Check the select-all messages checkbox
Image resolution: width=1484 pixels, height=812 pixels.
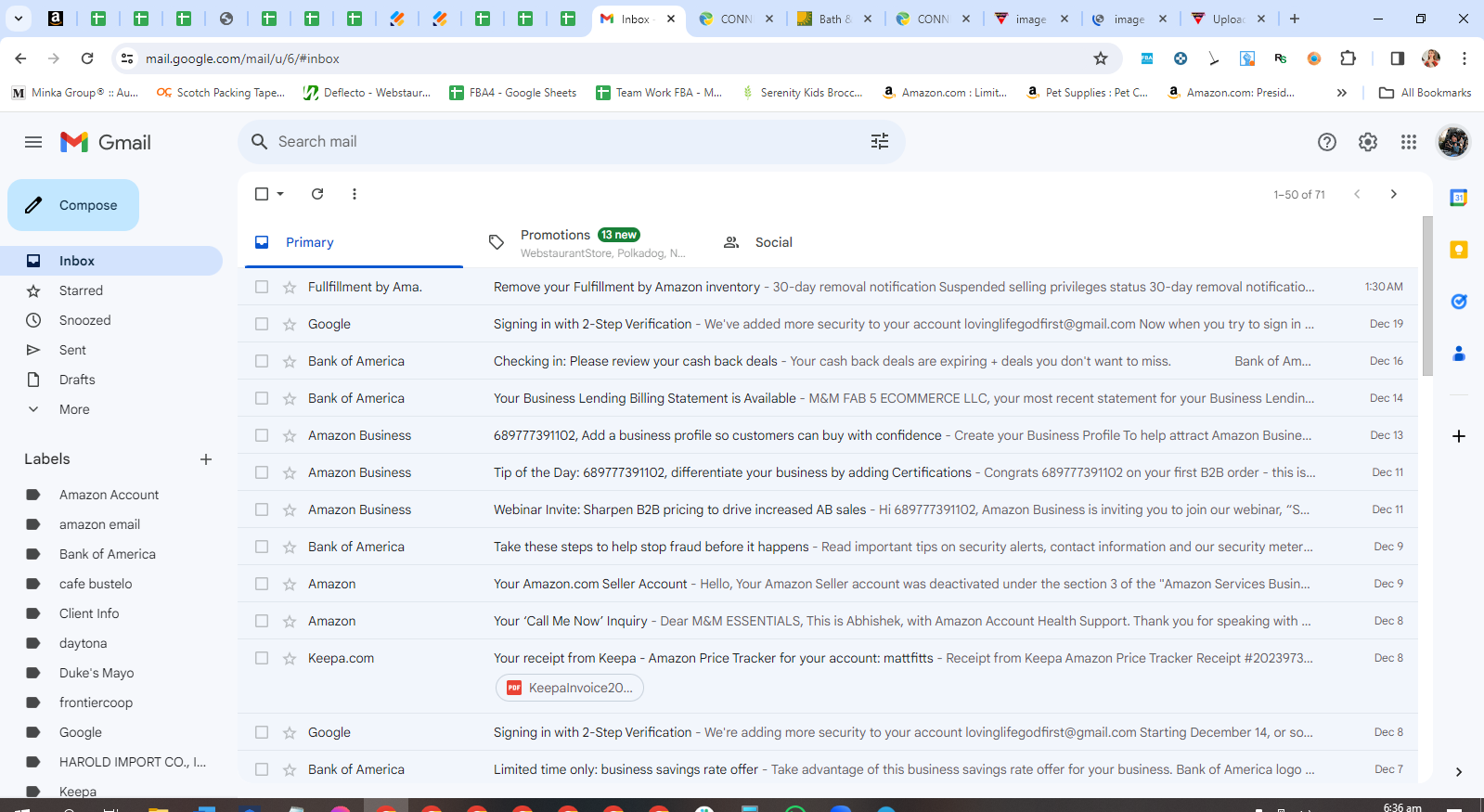click(x=262, y=194)
